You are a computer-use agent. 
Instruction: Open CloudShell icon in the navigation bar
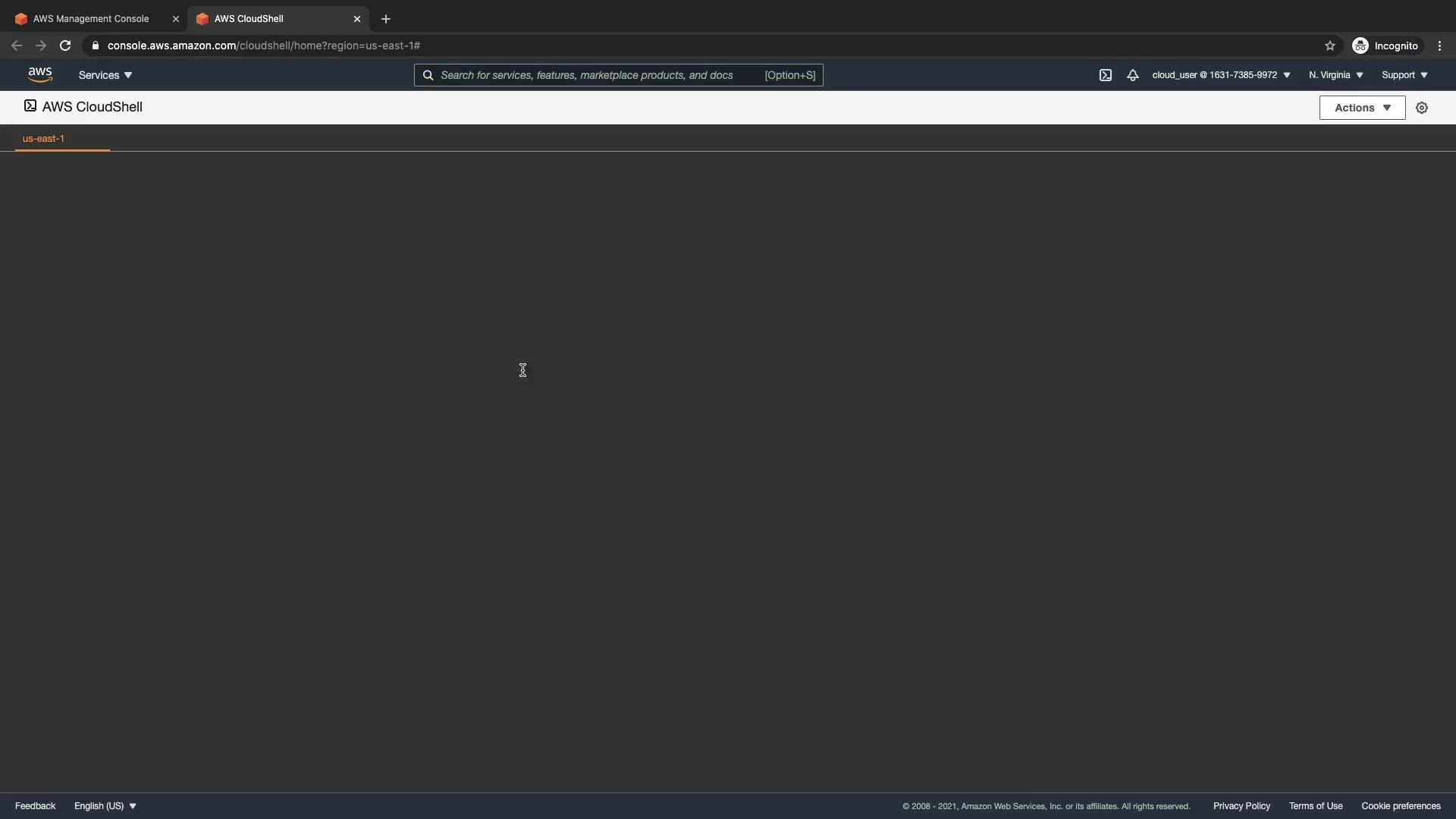(x=1105, y=75)
